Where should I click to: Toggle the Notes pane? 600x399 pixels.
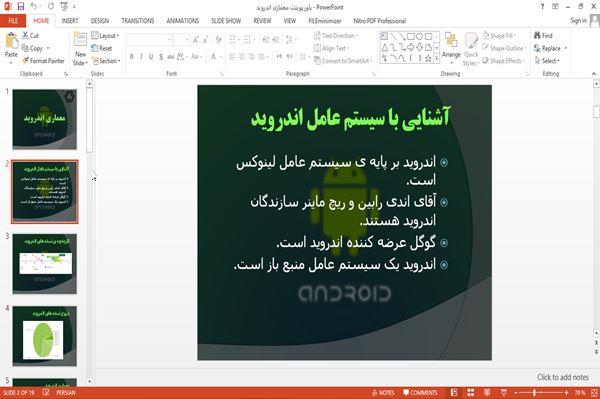[383, 392]
